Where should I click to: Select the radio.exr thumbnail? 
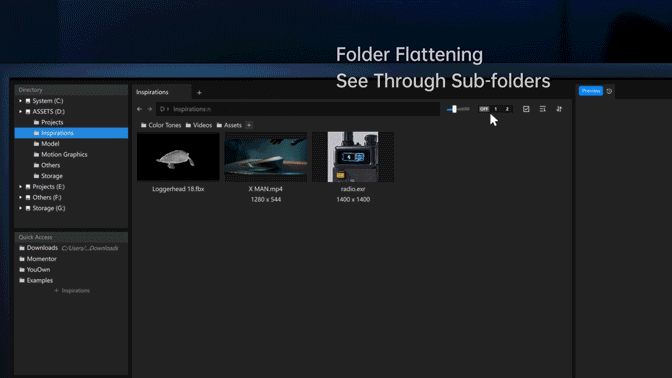(x=353, y=157)
